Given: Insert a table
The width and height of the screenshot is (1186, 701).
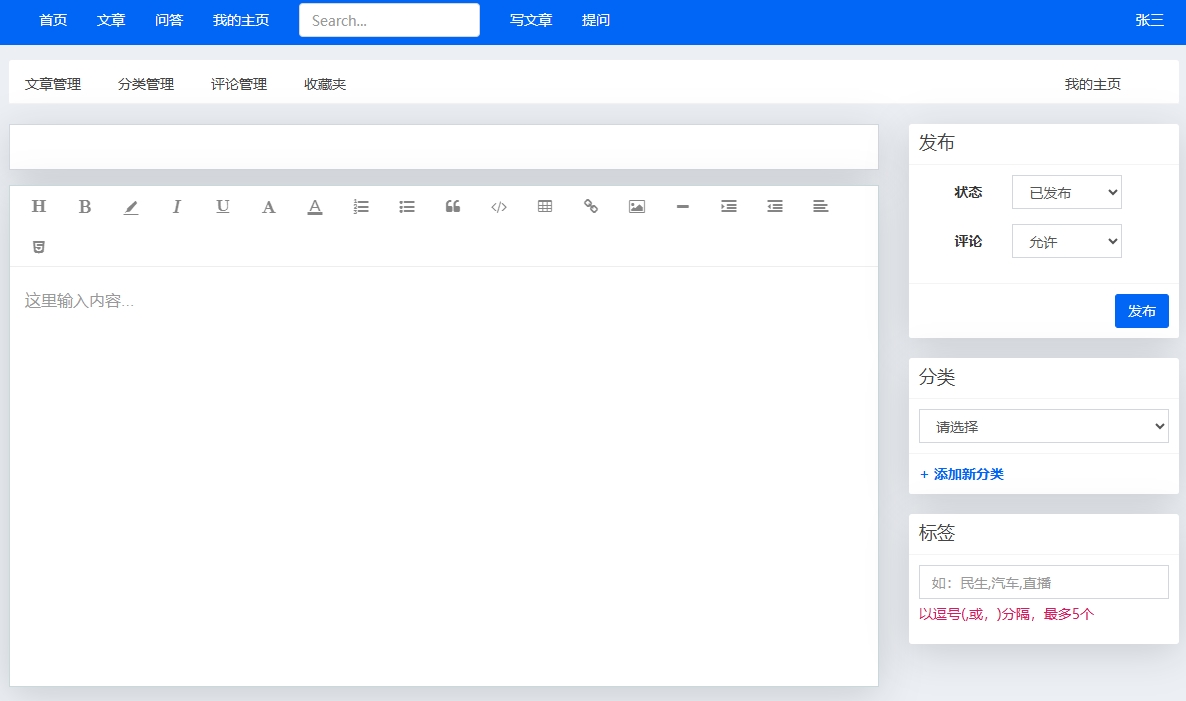Looking at the screenshot, I should click(x=545, y=206).
